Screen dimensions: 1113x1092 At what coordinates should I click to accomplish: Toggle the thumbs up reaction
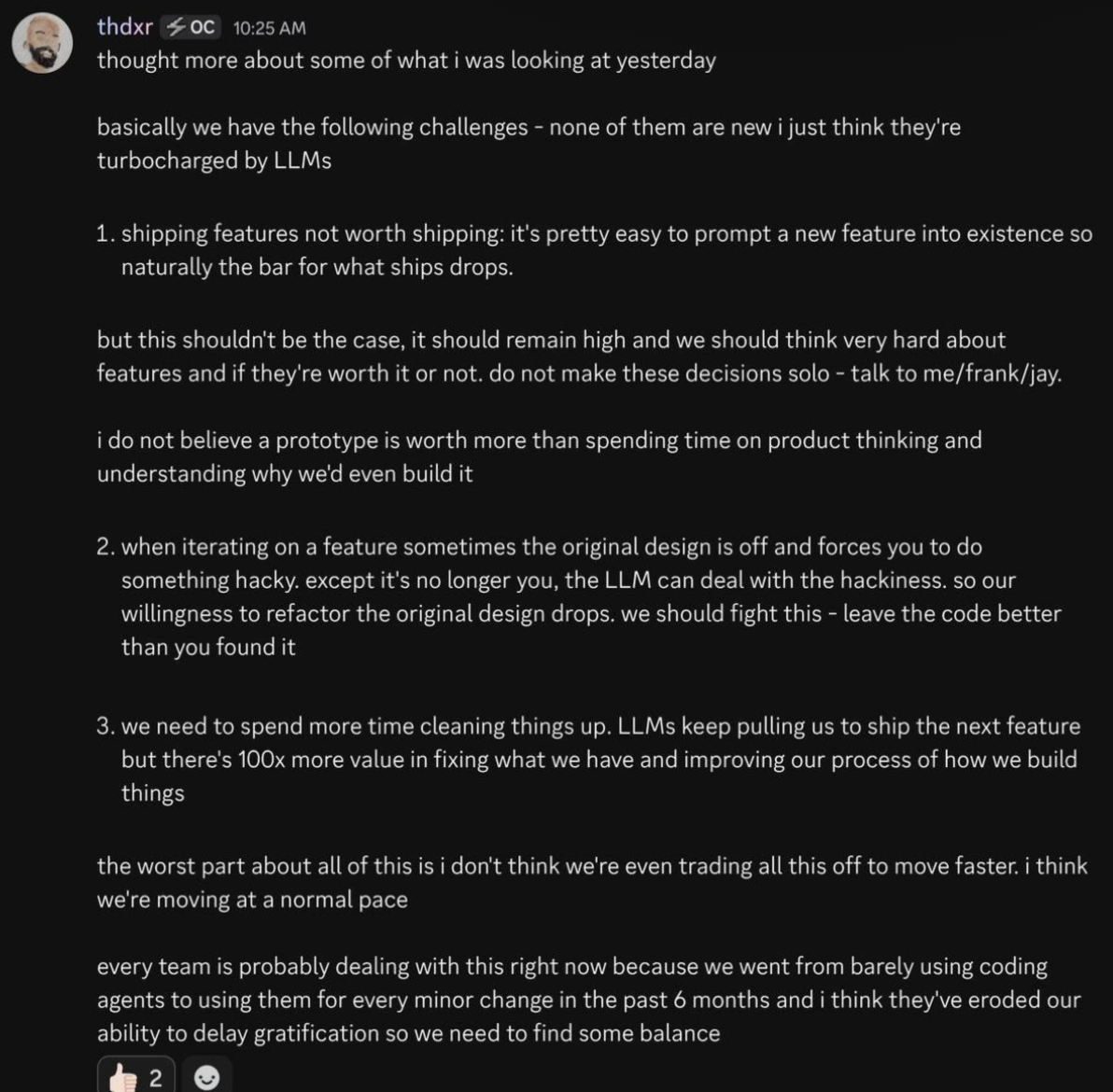pyautogui.click(x=135, y=1078)
